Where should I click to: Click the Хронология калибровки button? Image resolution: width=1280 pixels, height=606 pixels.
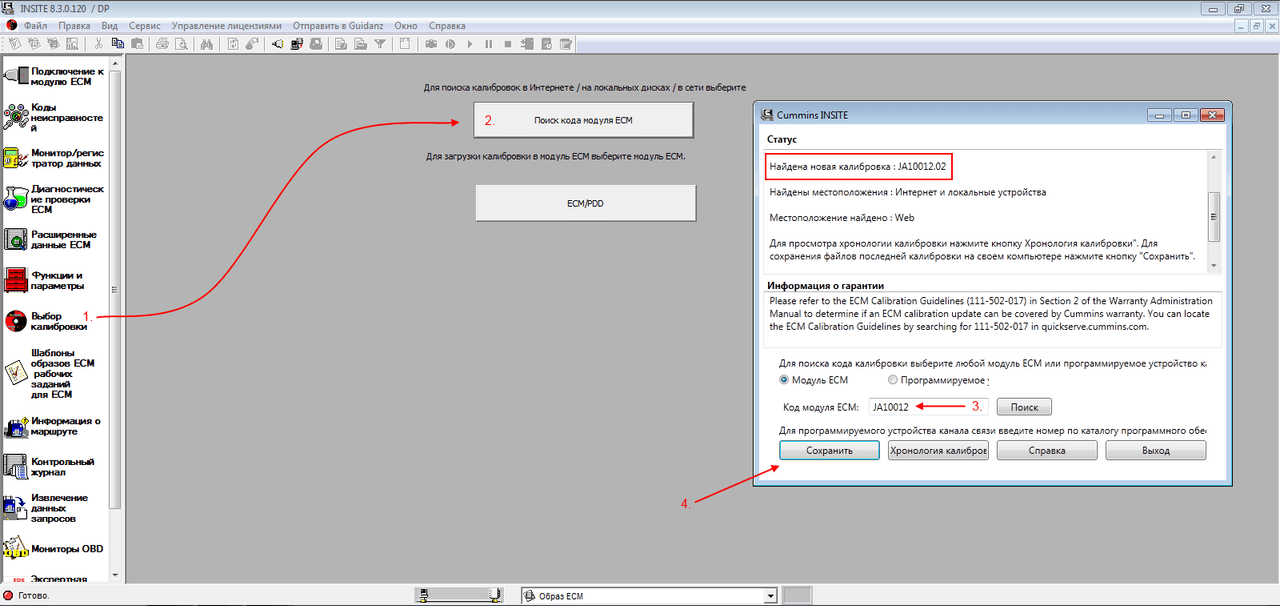tap(938, 450)
